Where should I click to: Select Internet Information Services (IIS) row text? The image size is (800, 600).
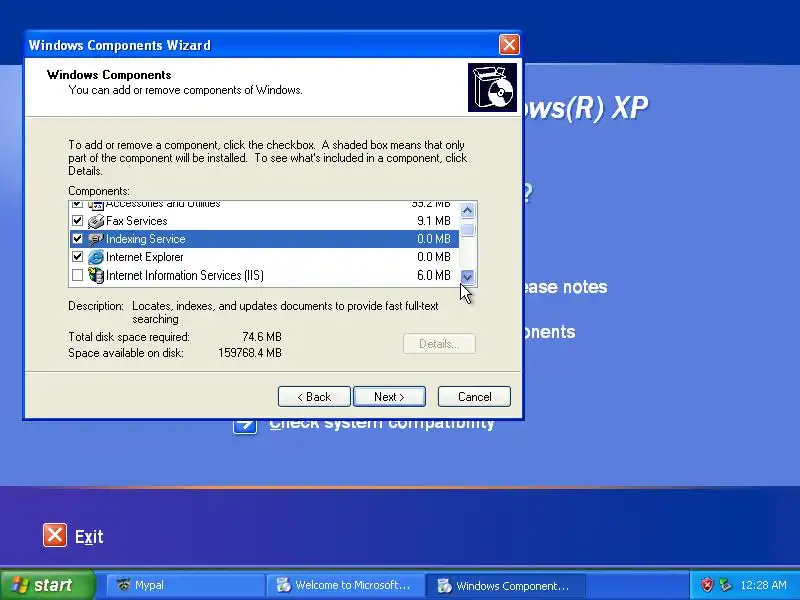tap(185, 276)
